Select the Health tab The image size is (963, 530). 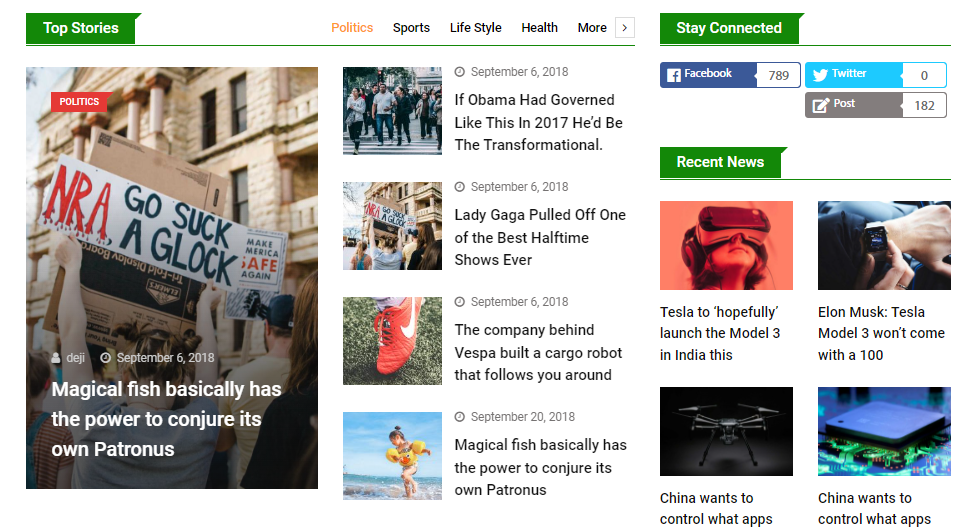pyautogui.click(x=539, y=28)
